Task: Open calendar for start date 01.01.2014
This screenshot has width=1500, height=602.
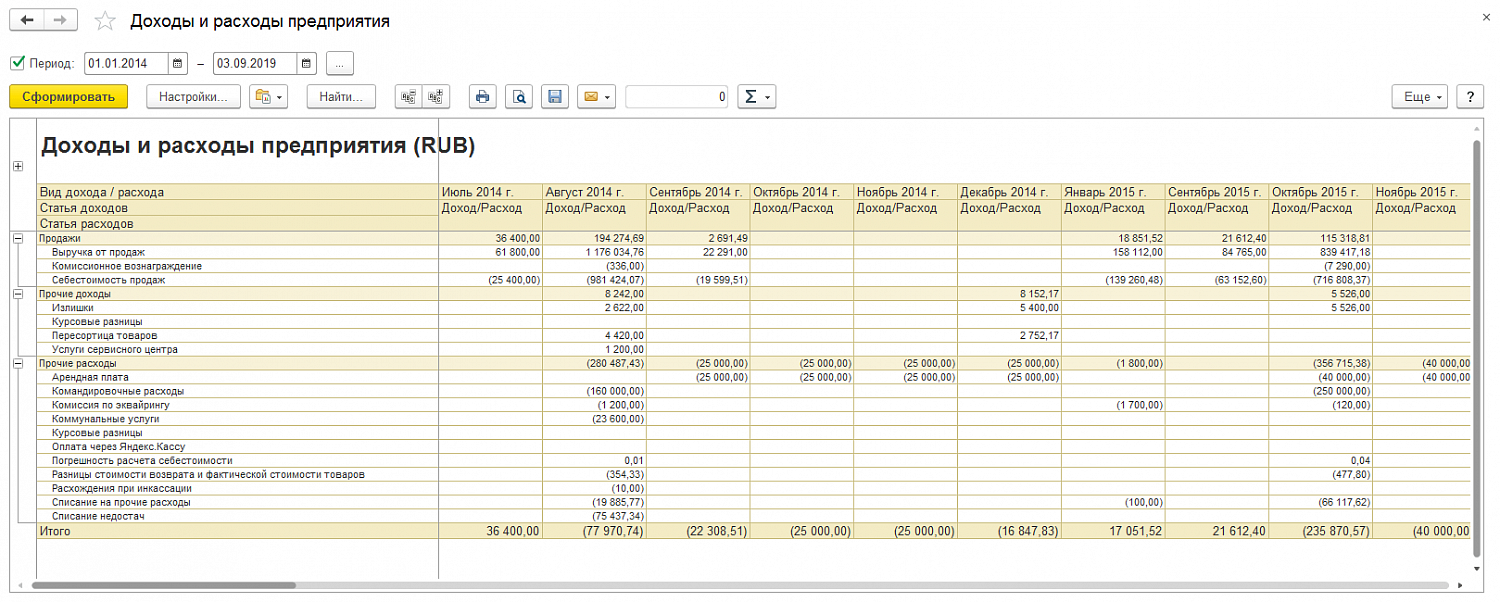Action: tap(178, 64)
